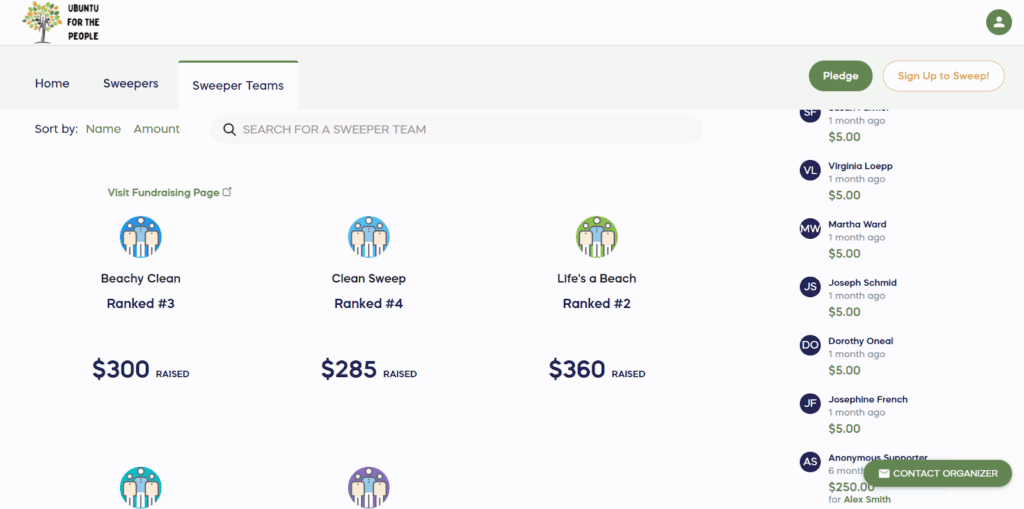1024x509 pixels.
Task: Open the Beachy Clean team name
Action: click(x=140, y=278)
